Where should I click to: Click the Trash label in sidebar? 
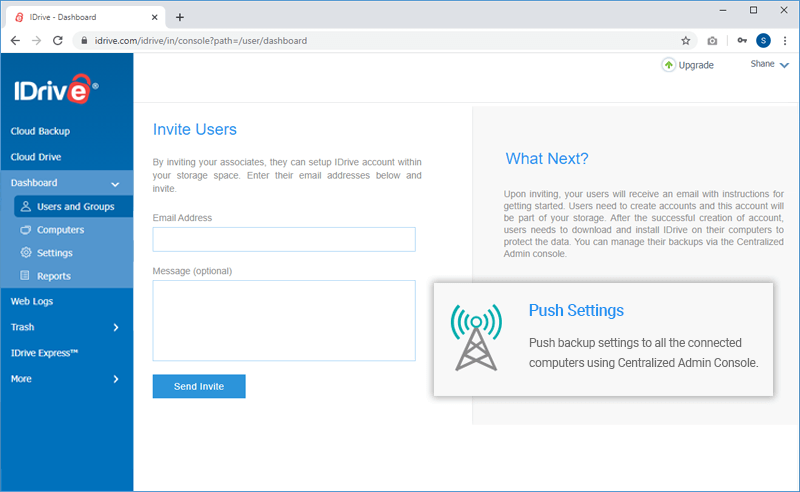tap(22, 327)
